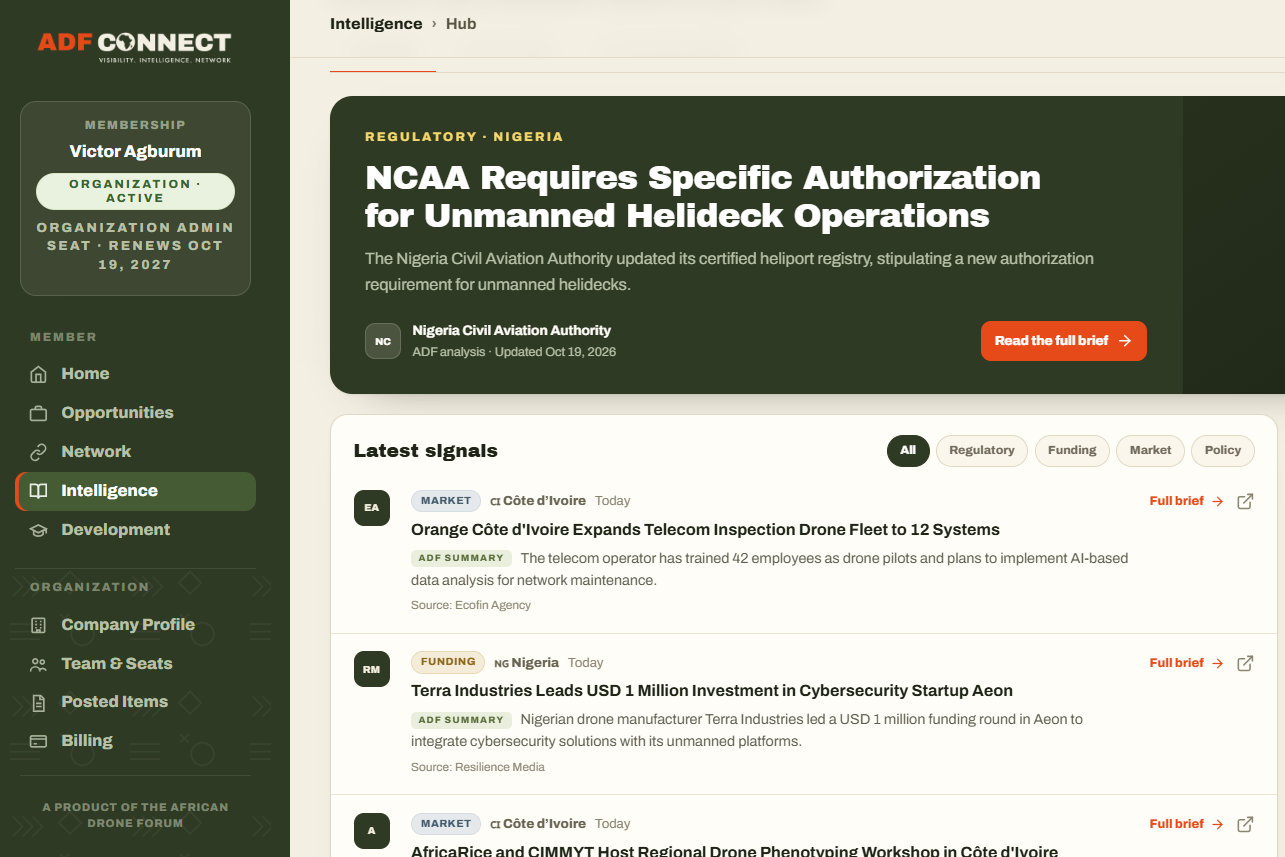
Task: Filter latest signals by Market
Action: point(1150,451)
